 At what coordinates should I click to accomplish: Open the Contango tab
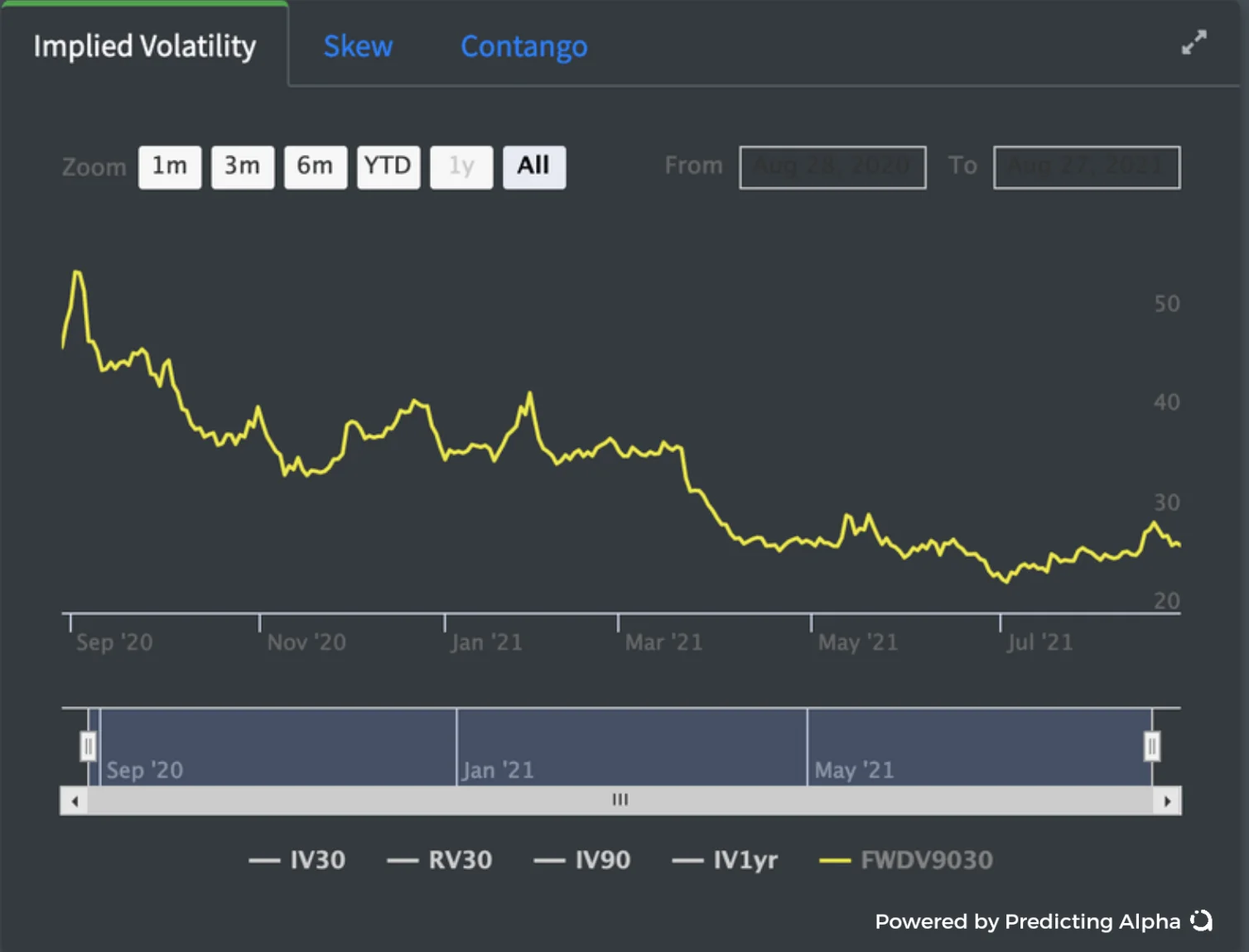(x=524, y=46)
